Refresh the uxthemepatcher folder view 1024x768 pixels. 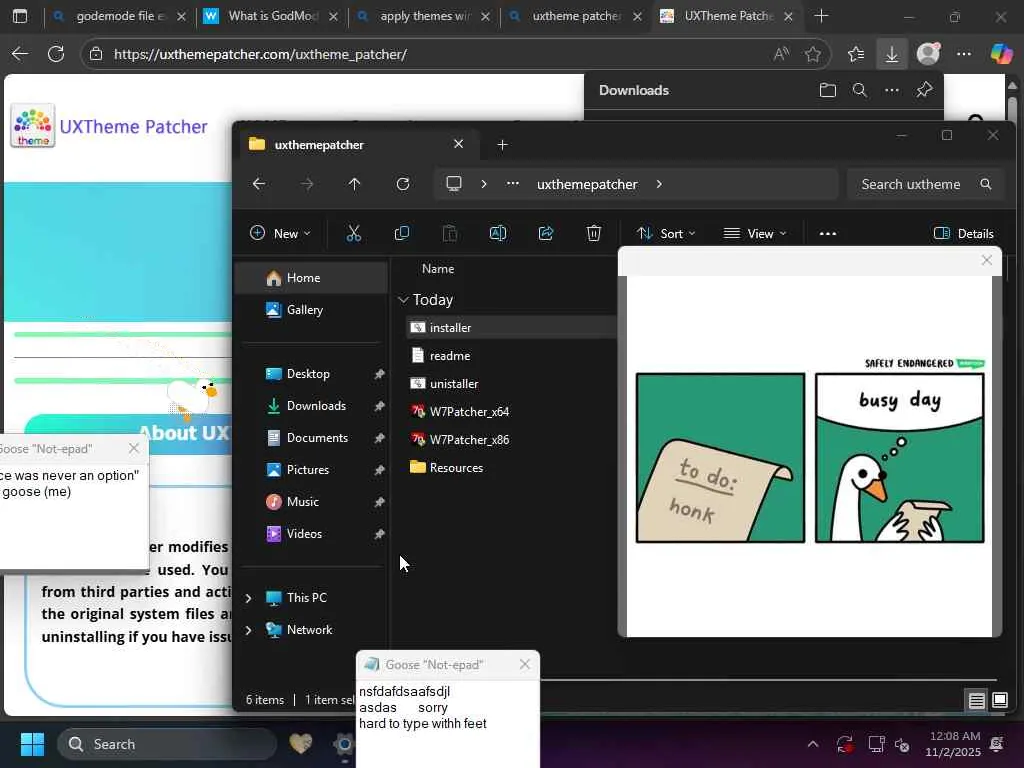click(403, 184)
